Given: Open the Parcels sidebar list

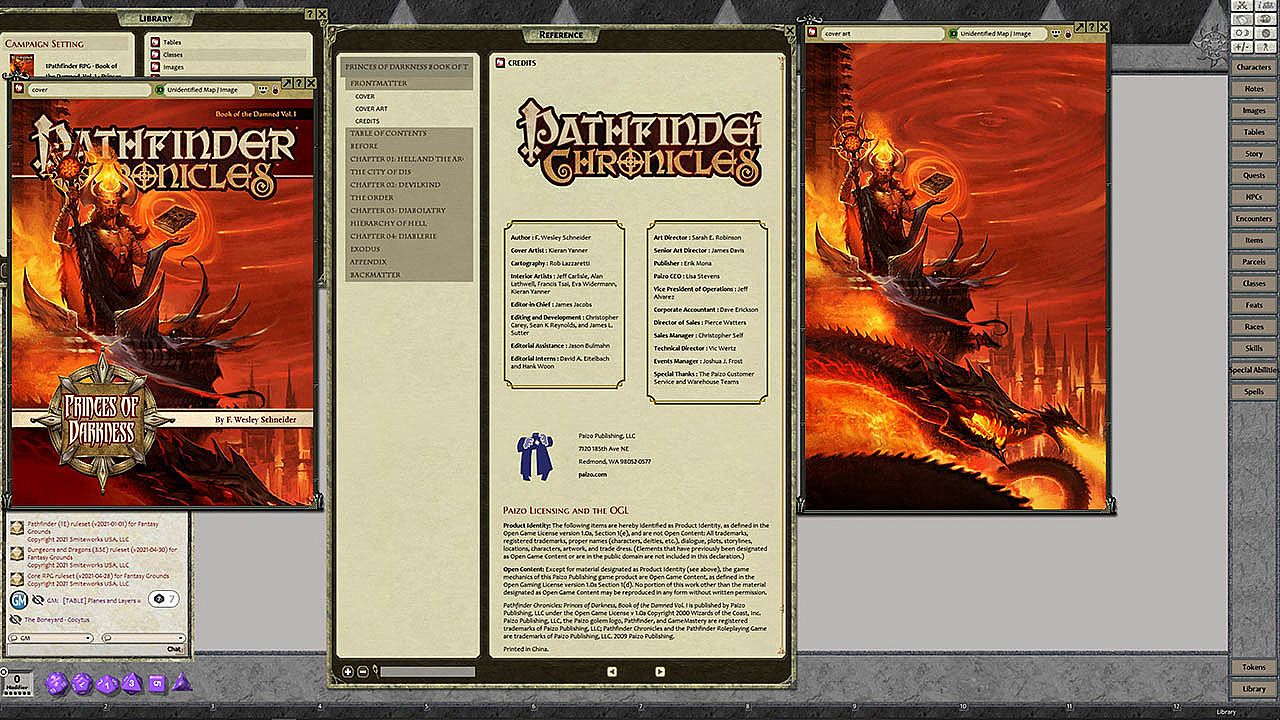Looking at the screenshot, I should (1254, 262).
